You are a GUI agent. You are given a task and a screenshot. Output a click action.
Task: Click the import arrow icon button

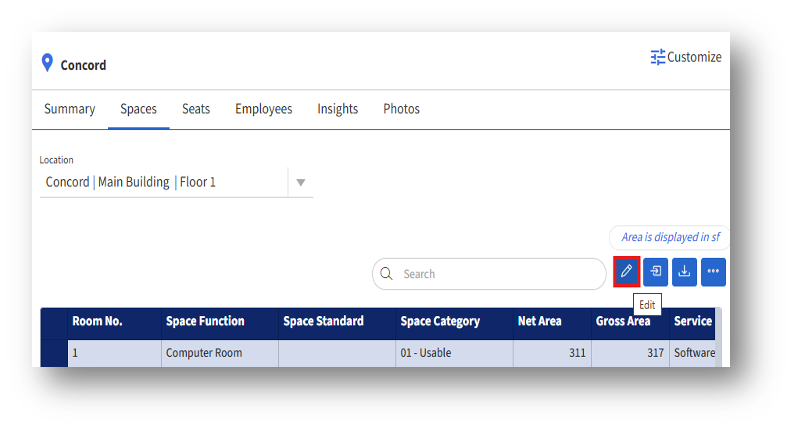coord(655,271)
